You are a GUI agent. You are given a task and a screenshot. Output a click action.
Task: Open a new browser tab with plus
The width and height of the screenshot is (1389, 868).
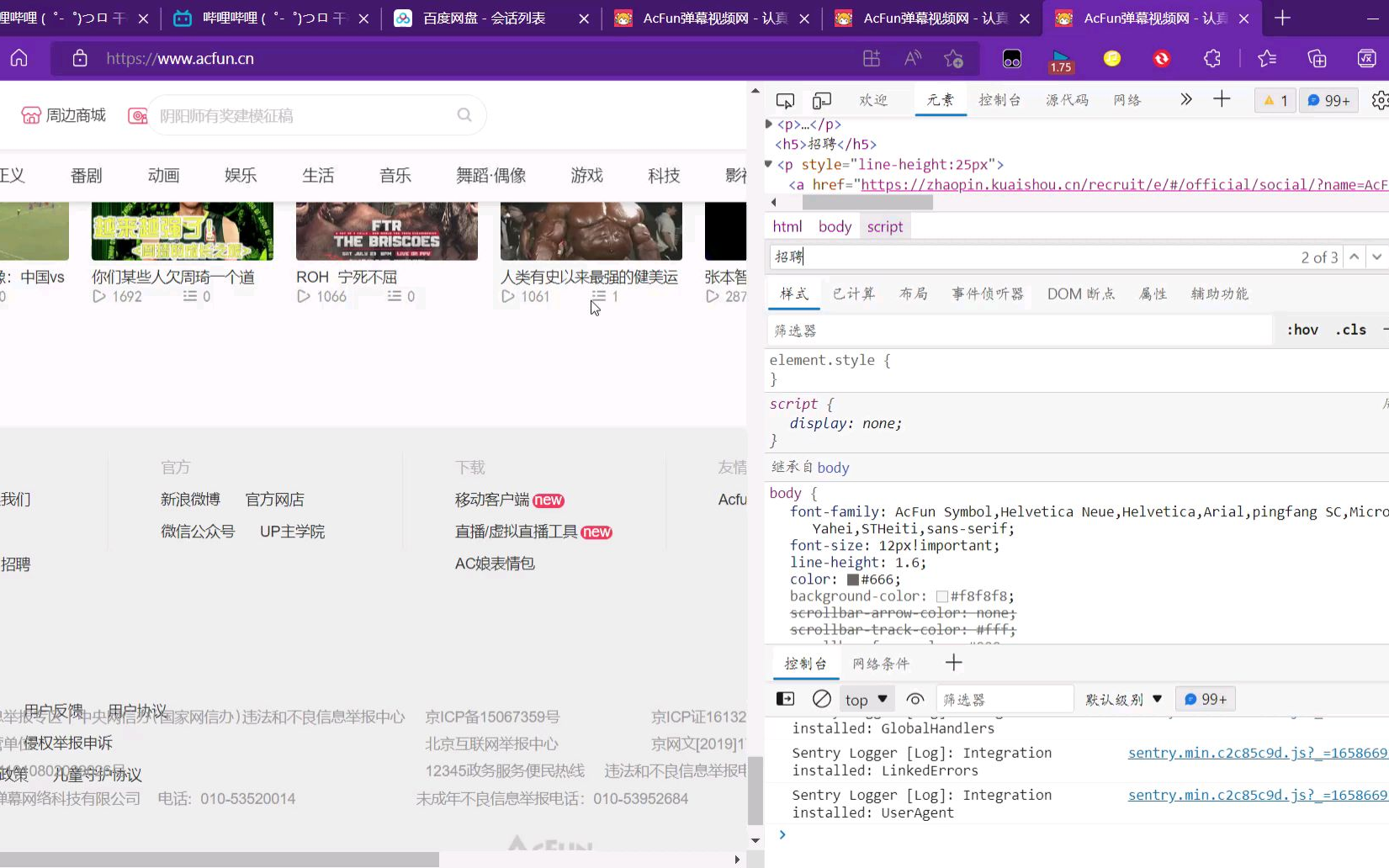(1282, 18)
